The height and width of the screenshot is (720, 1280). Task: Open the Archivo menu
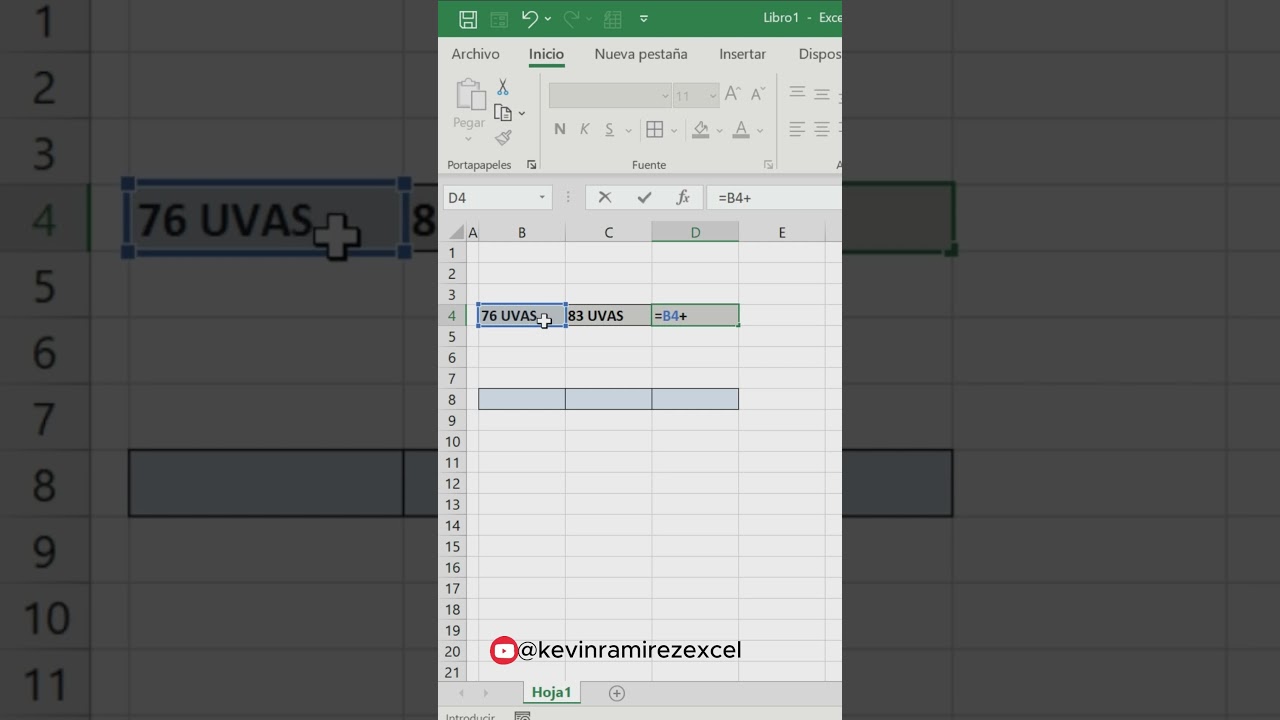(x=475, y=54)
